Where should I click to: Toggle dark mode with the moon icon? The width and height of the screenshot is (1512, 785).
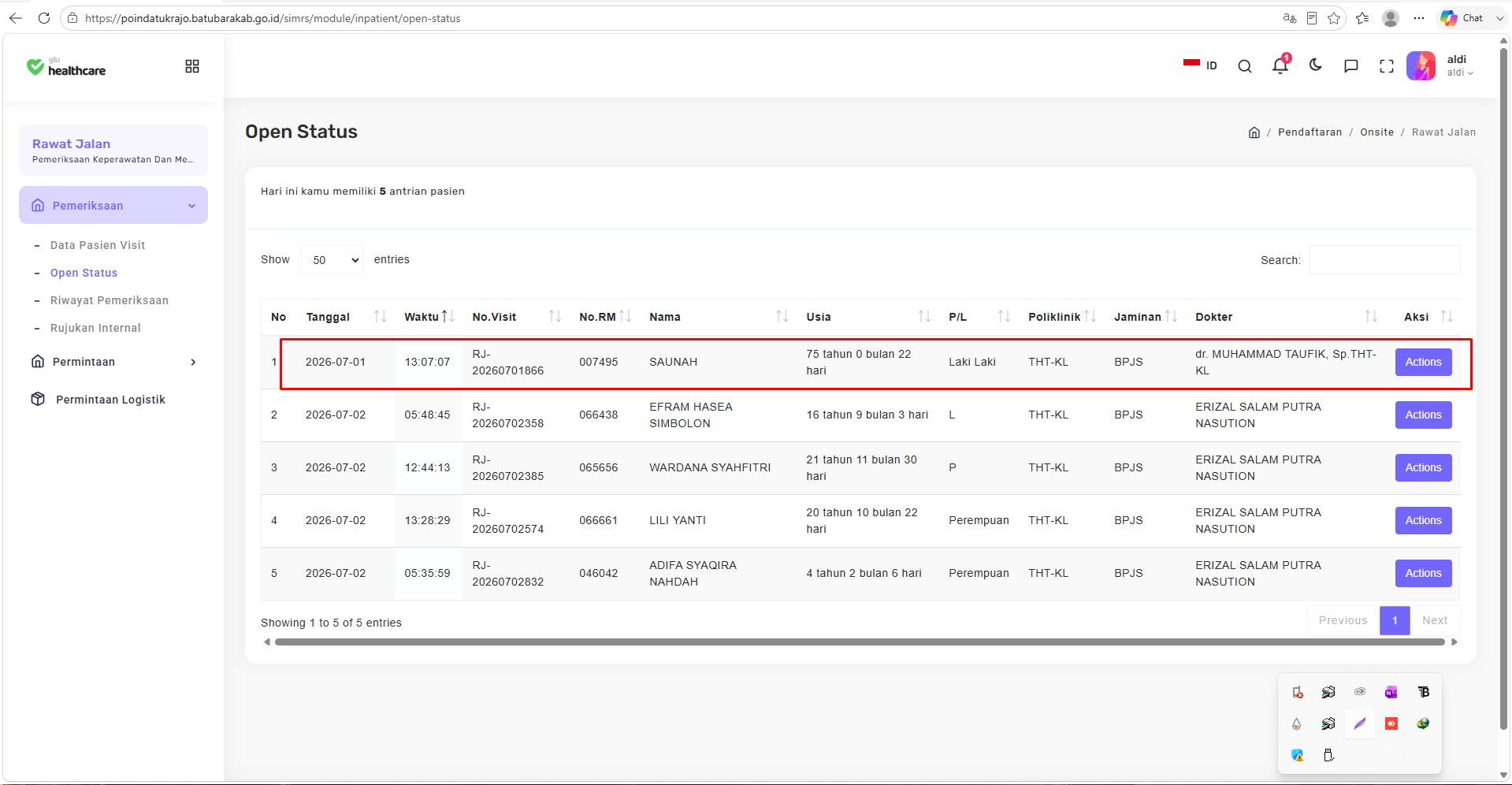[1316, 65]
